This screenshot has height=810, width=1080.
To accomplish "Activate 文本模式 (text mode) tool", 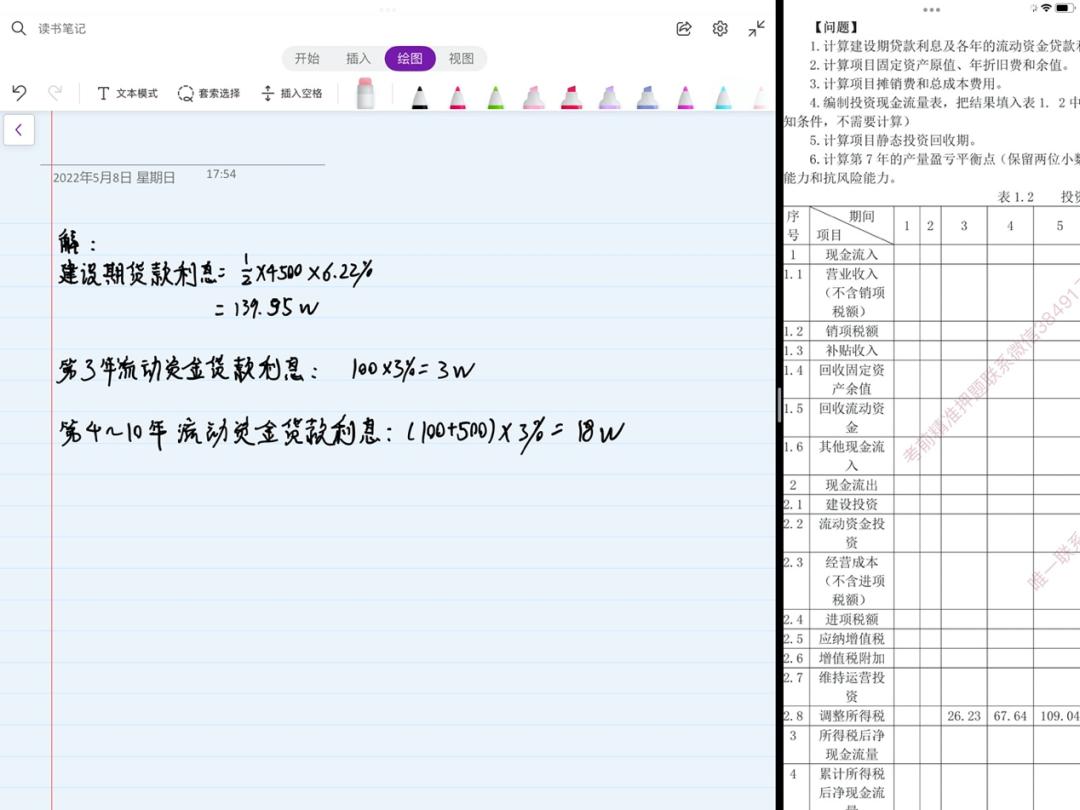I will point(126,93).
